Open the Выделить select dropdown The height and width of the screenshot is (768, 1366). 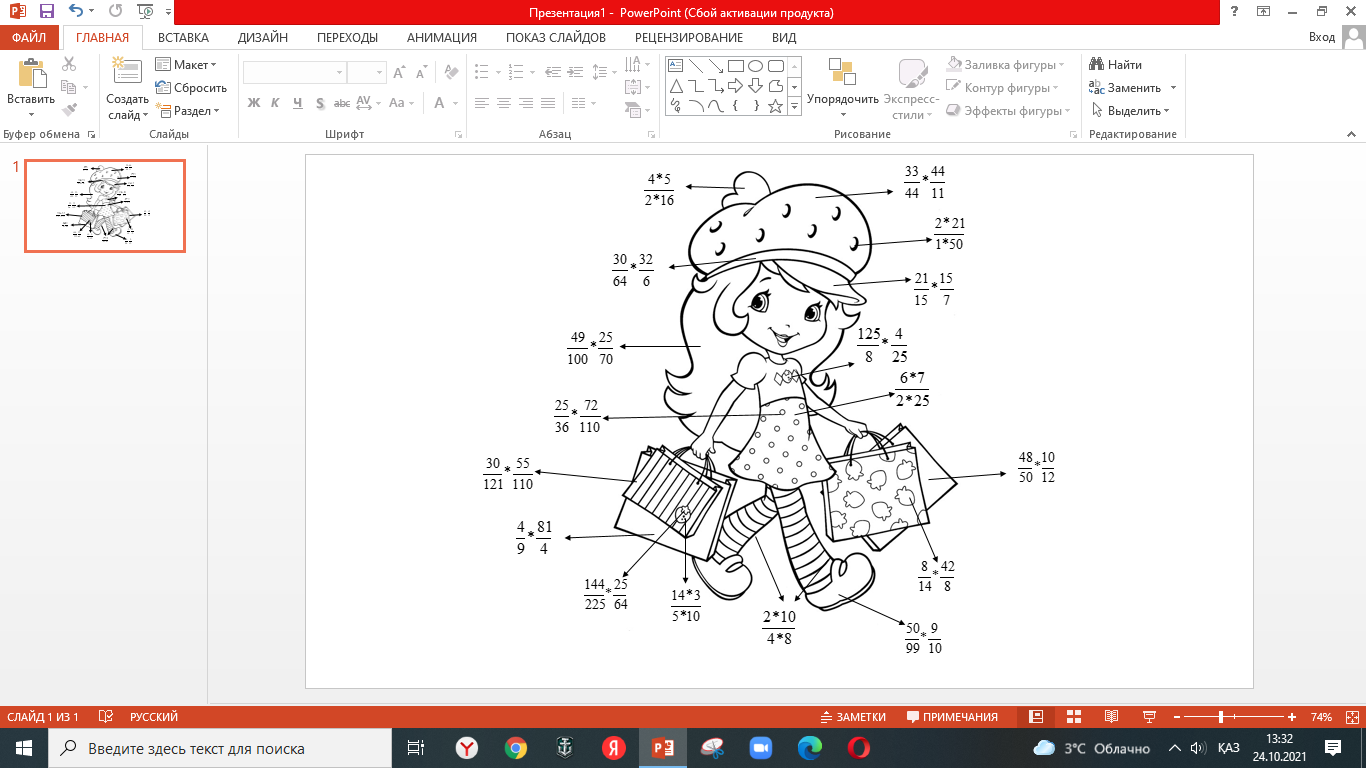1130,111
